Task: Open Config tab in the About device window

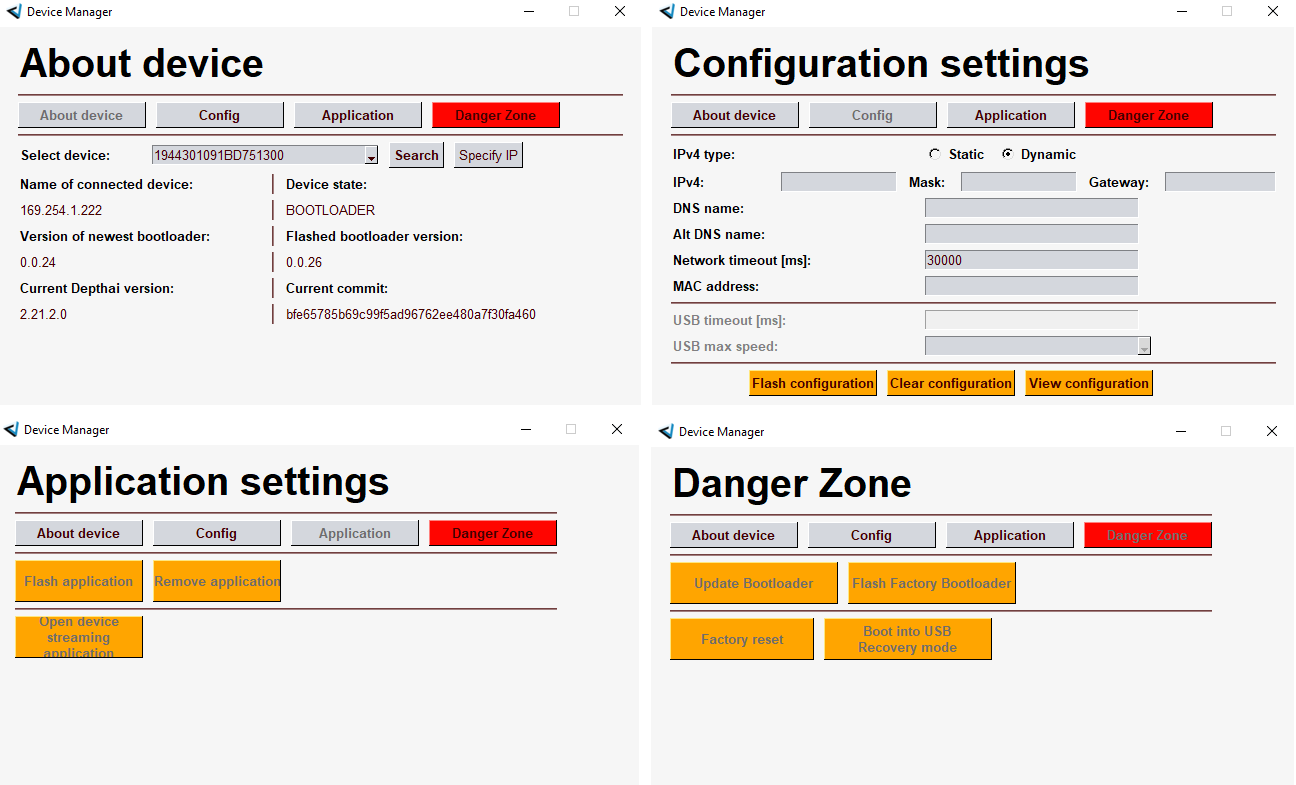Action: [219, 115]
